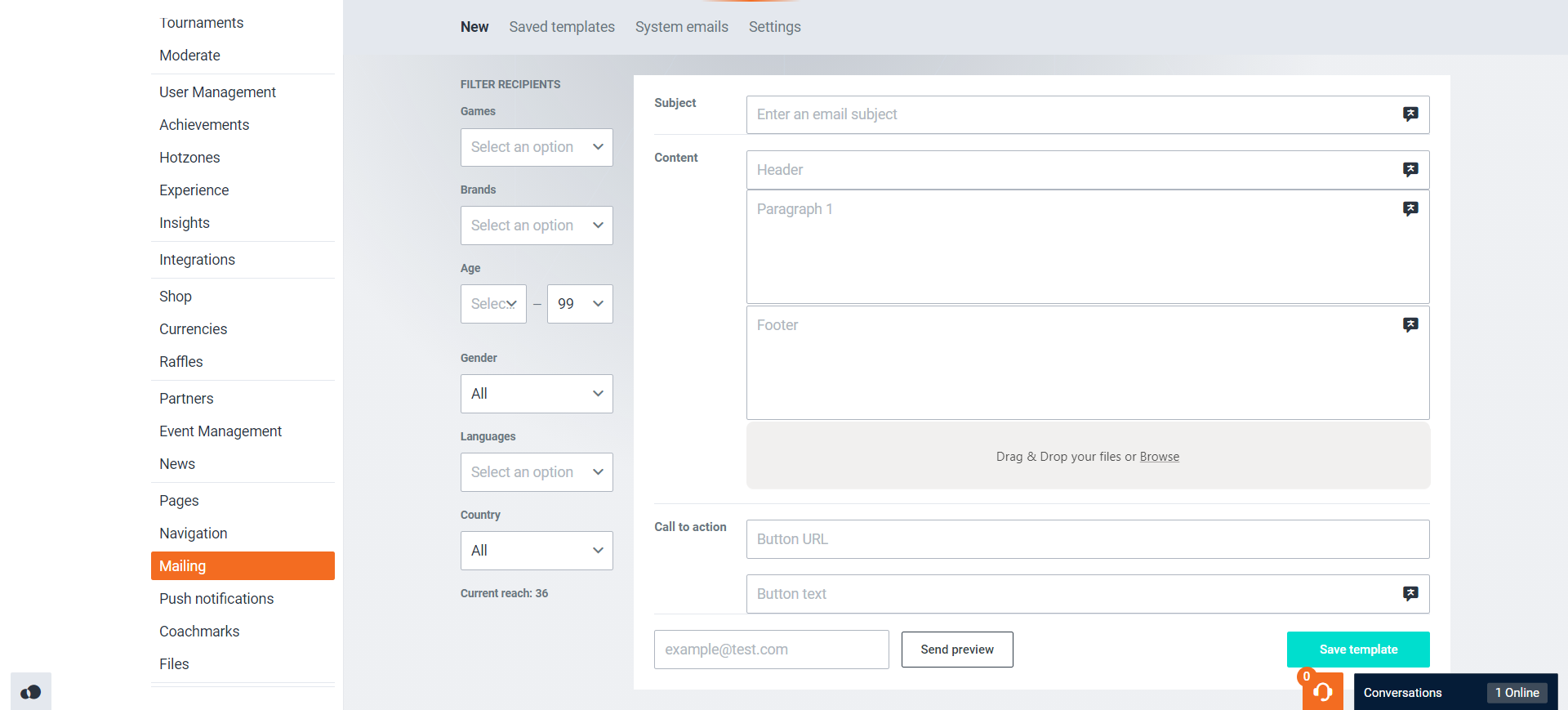Click translation icon in Button text field
The image size is (1568, 710).
(x=1410, y=594)
